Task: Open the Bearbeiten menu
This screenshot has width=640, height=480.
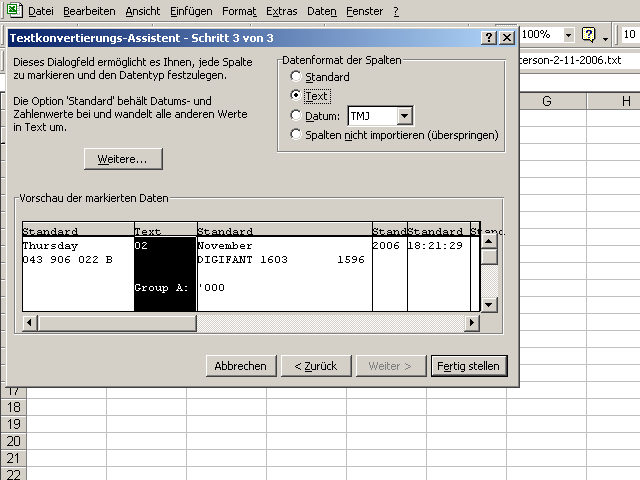Action: coord(89,11)
